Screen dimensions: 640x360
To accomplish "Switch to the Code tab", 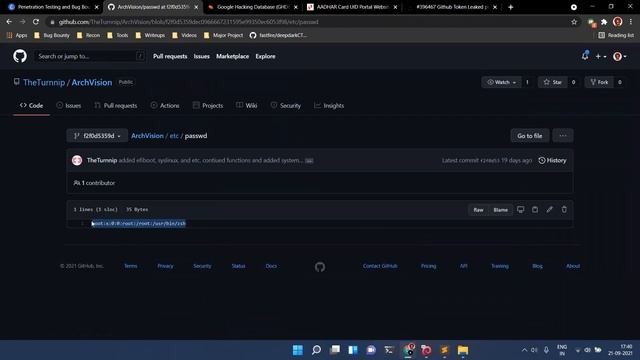I will pyautogui.click(x=31, y=105).
